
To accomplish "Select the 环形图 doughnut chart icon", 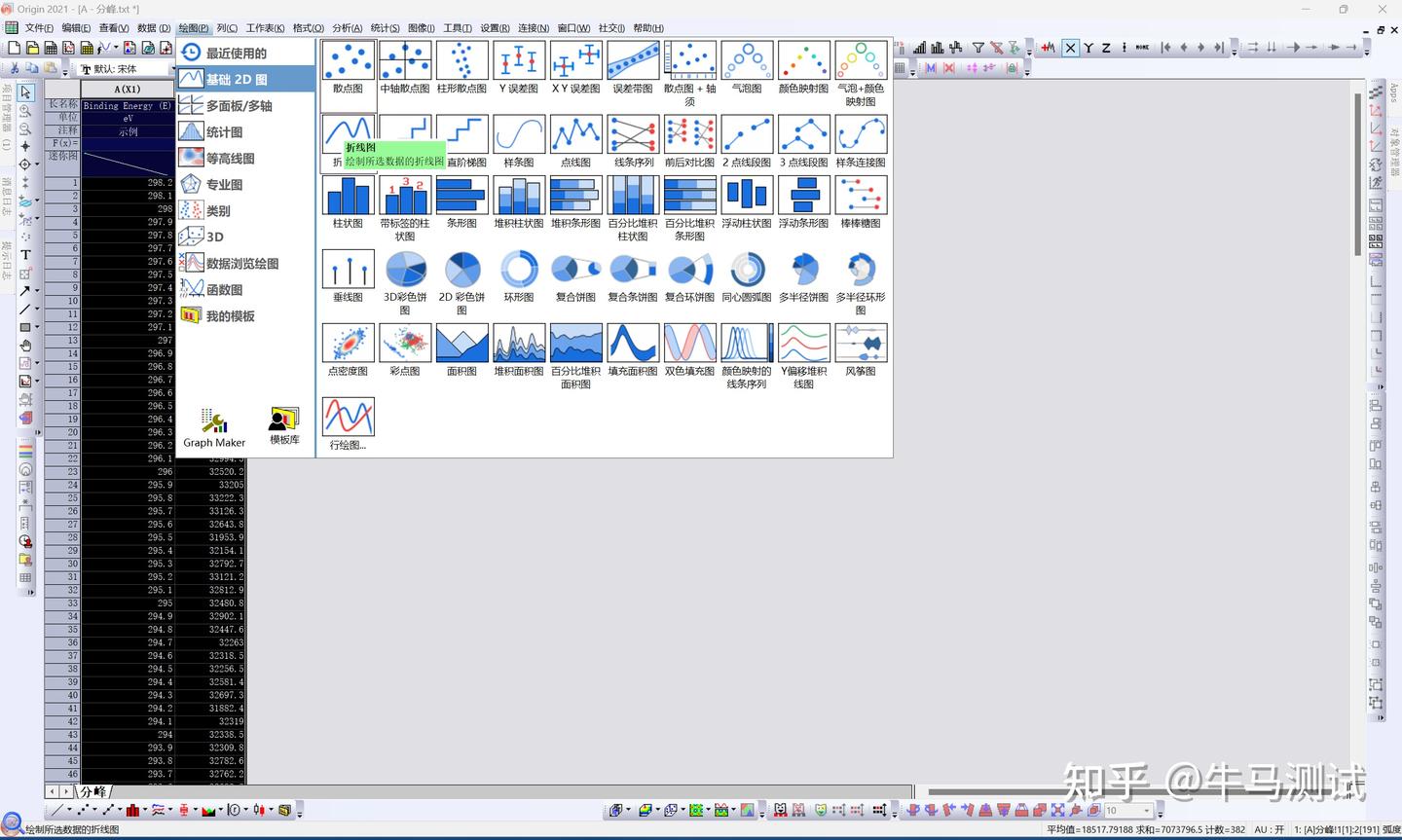I will (x=519, y=269).
